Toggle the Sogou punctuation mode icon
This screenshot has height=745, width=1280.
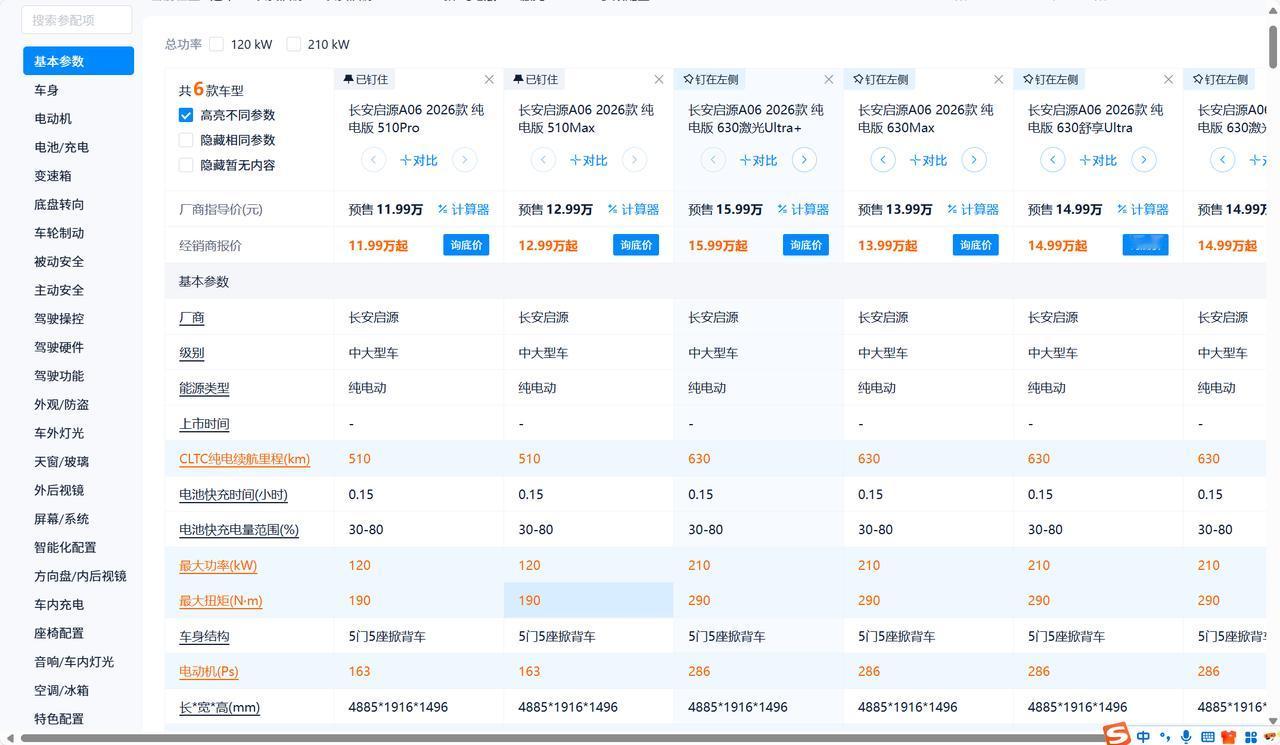tap(1164, 737)
